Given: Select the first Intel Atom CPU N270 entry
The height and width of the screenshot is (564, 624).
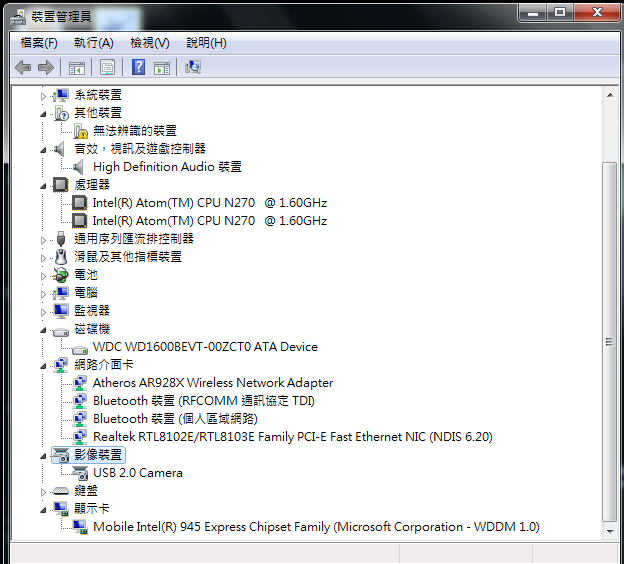Looking at the screenshot, I should pyautogui.click(x=210, y=203).
